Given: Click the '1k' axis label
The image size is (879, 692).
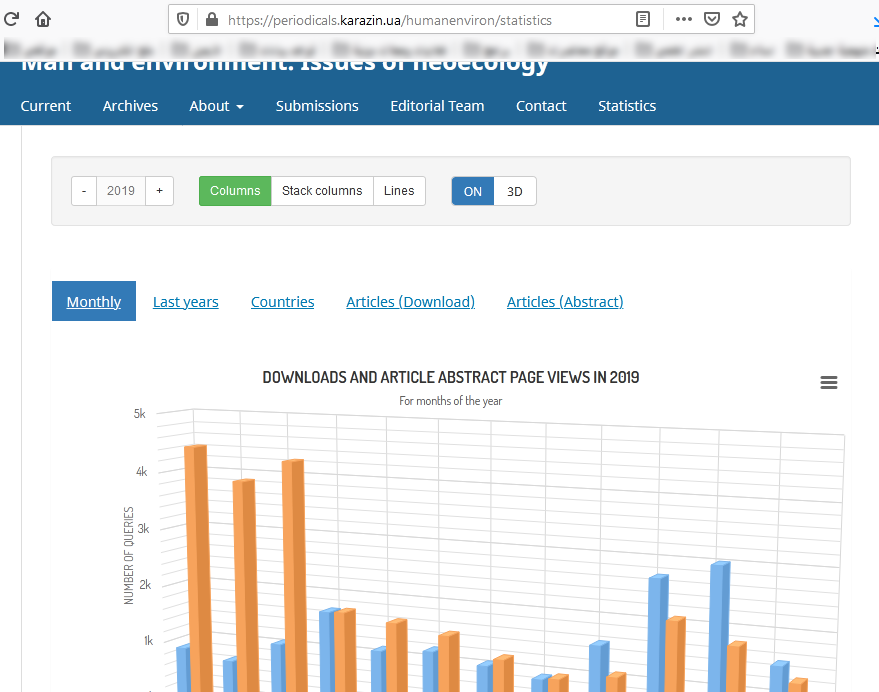Looking at the screenshot, I should (x=148, y=641).
